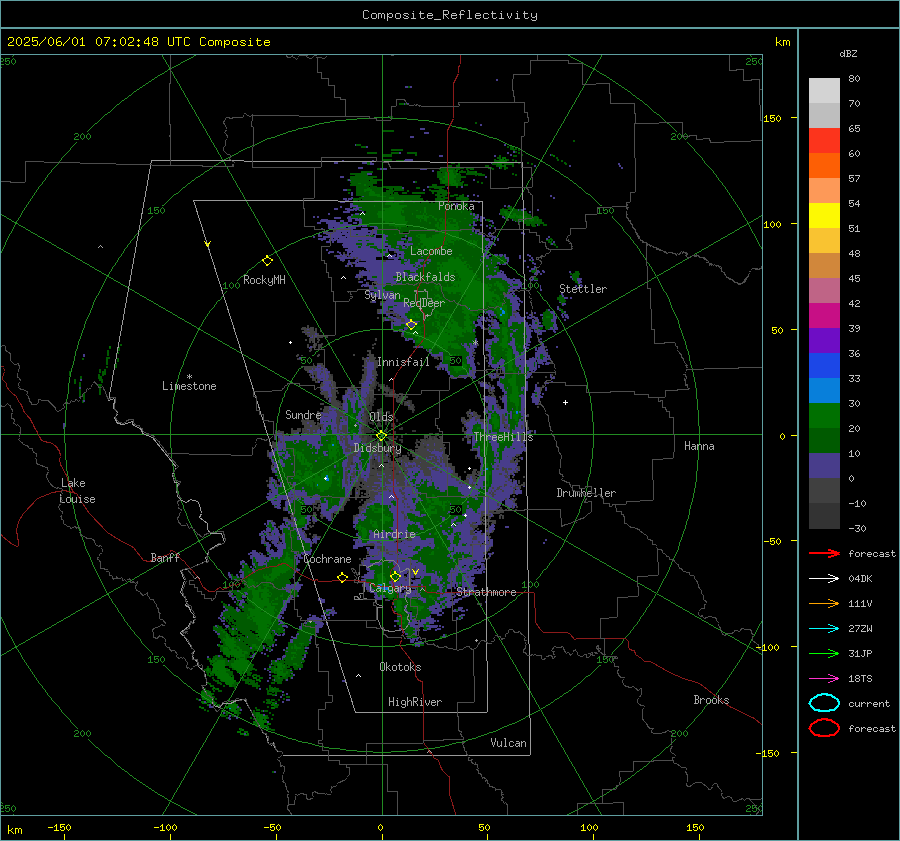Select the slate 10-0 dBZ swatch
Screen dimensions: 900x841
pyautogui.click(x=824, y=466)
